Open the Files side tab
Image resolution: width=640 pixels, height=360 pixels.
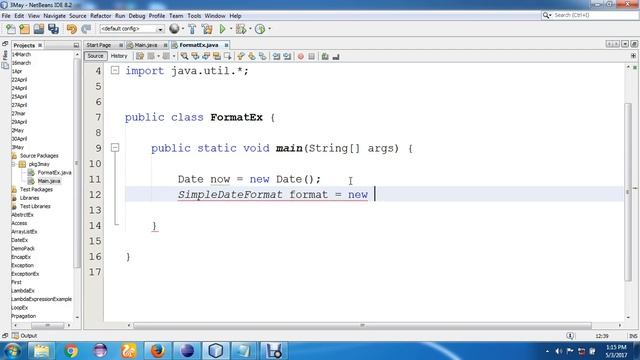coord(5,55)
